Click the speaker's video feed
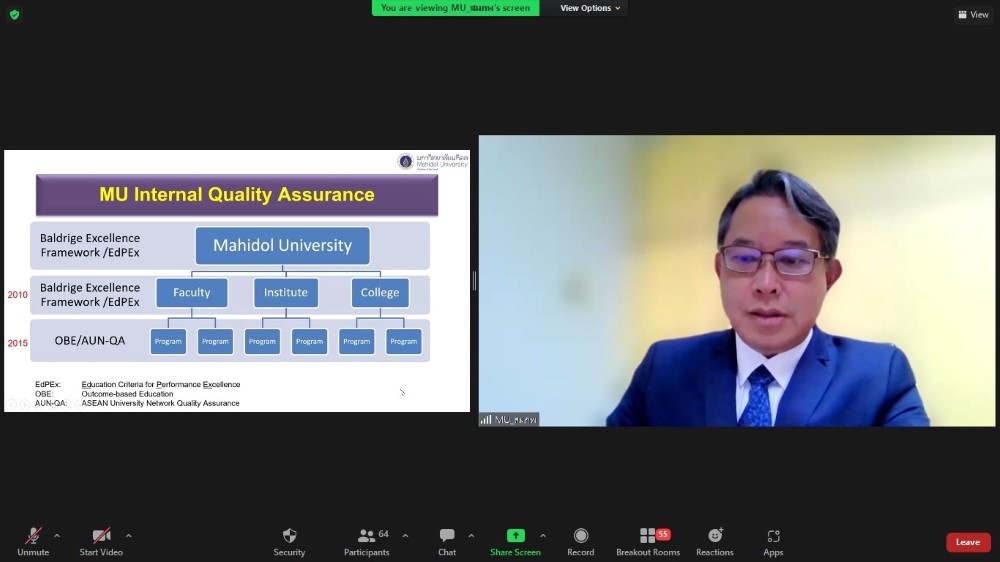1000x562 pixels. [737, 281]
